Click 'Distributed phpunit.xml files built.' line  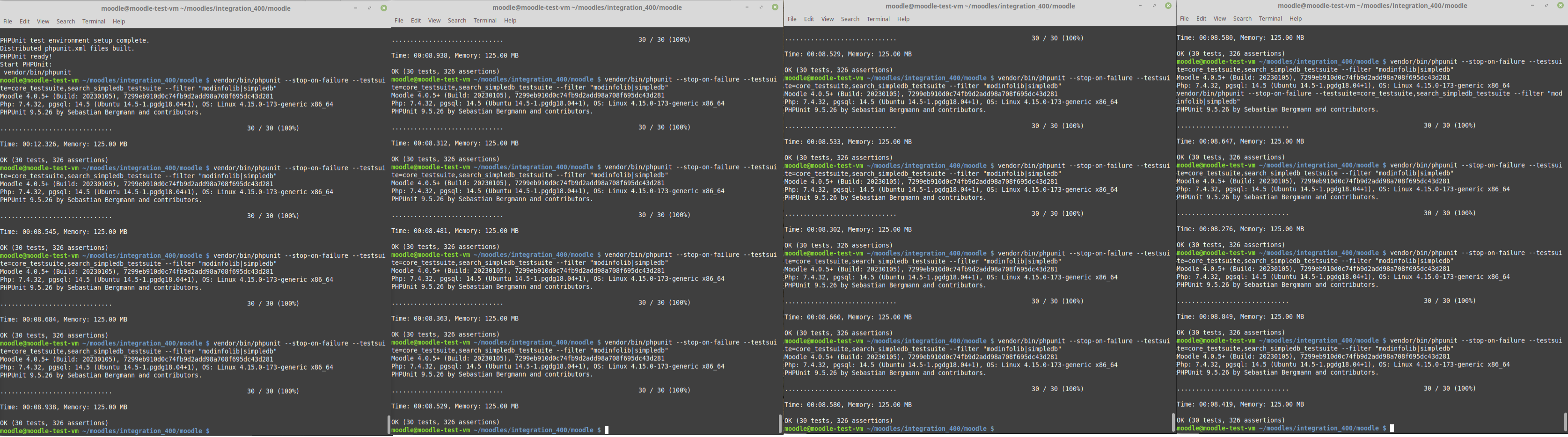(x=67, y=49)
